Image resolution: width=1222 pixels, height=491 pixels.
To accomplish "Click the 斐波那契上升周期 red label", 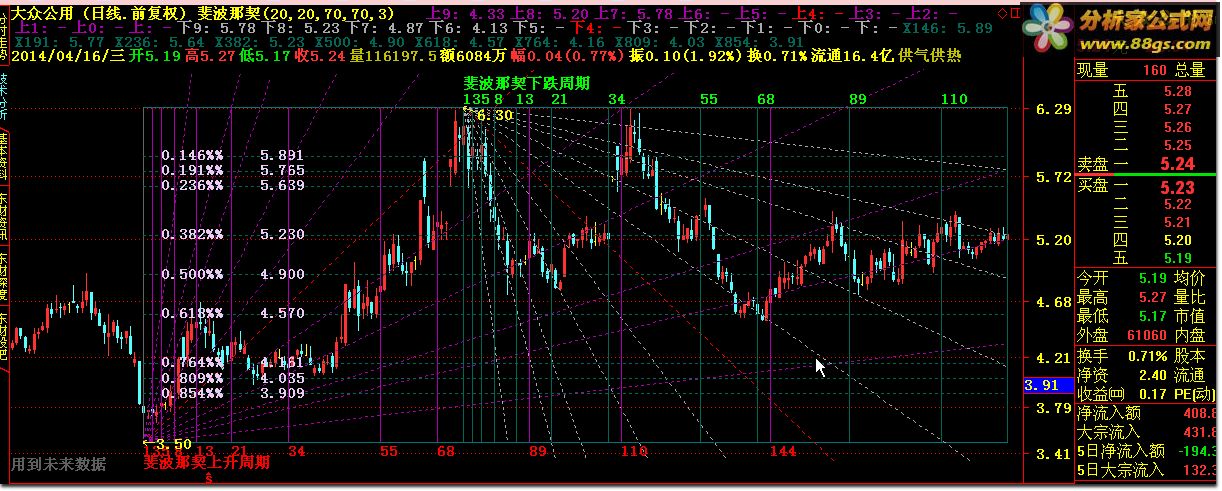I will coord(207,463).
